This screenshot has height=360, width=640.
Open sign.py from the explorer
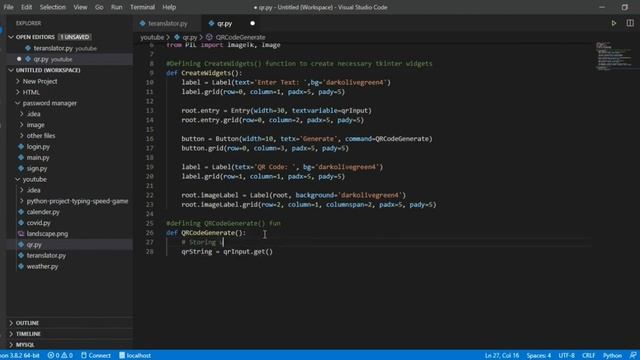[x=37, y=169]
